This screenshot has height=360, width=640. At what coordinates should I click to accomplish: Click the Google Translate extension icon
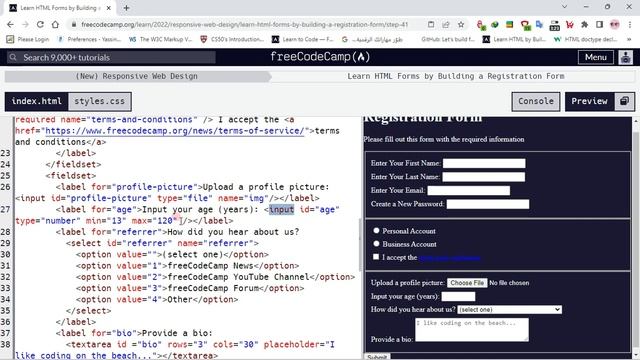tap(540, 24)
